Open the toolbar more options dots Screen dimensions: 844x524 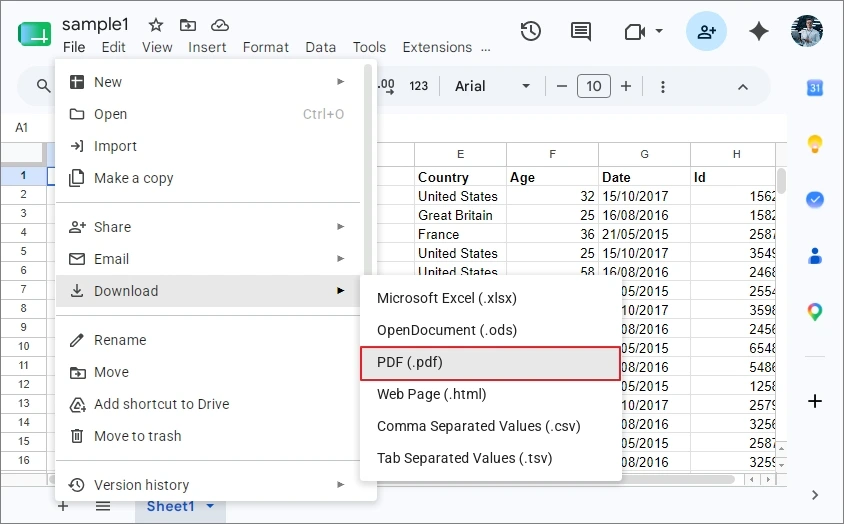click(x=663, y=87)
